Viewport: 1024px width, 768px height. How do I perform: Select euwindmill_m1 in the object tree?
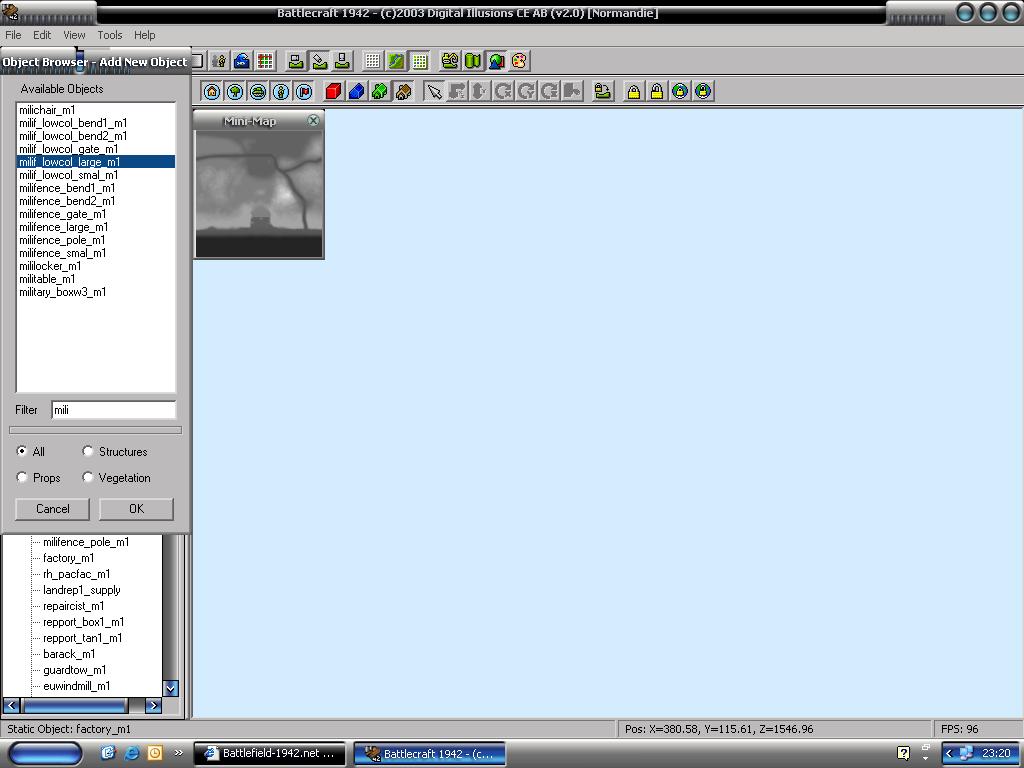[x=76, y=686]
